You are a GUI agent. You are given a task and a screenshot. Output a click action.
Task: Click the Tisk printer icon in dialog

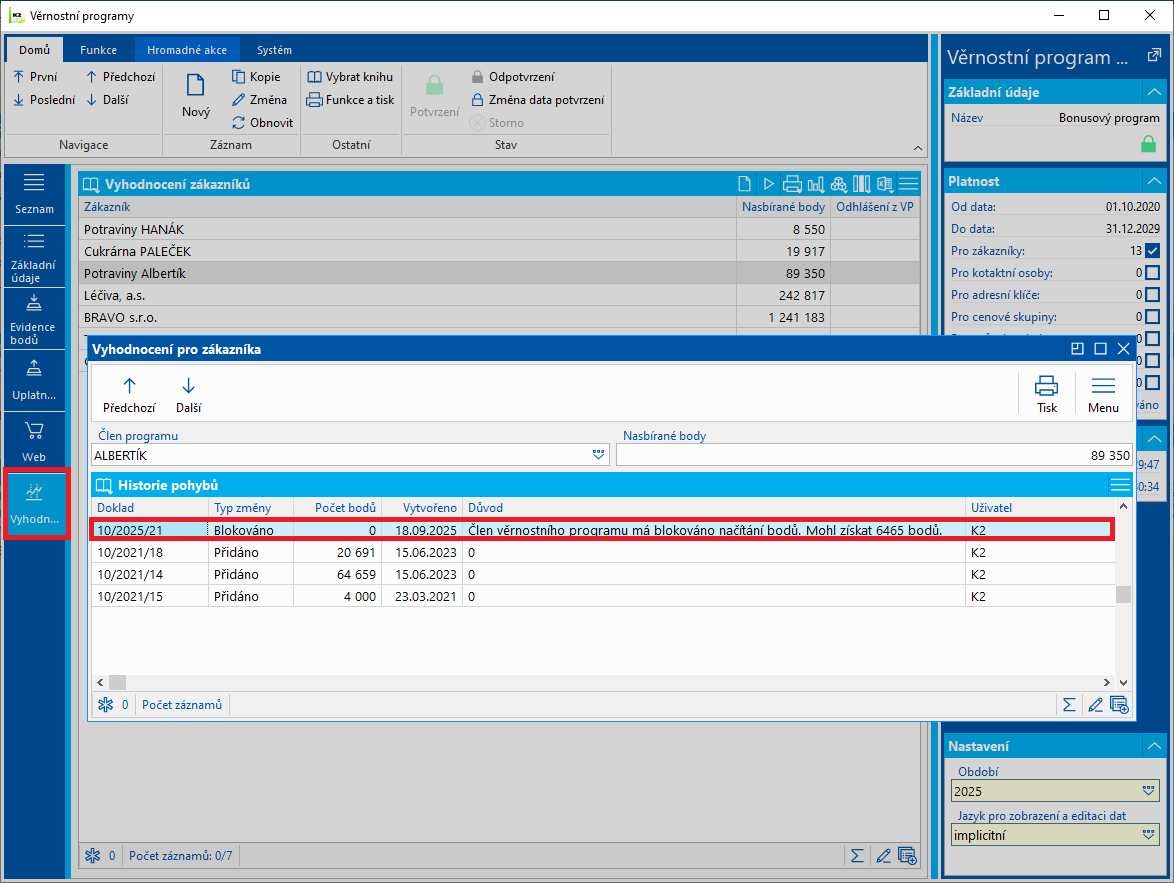(1046, 386)
